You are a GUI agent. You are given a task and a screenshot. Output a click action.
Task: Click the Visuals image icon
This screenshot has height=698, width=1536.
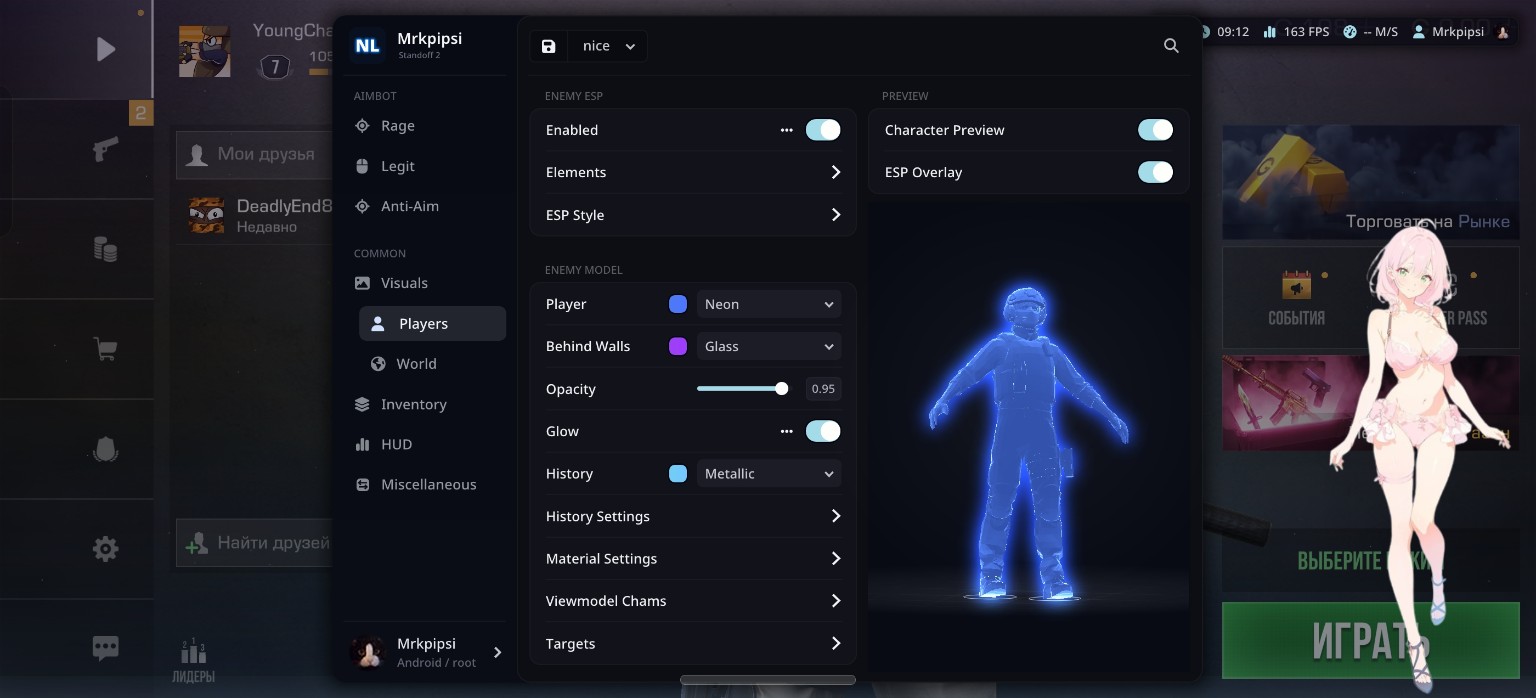click(x=362, y=283)
